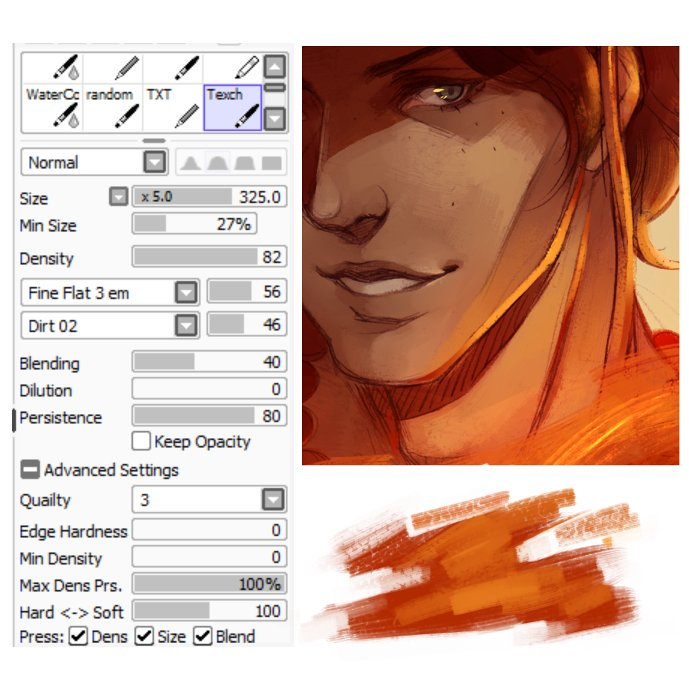Pick the gray pencil icon in the top tool row
This screenshot has width=689, height=689.
tap(127, 67)
